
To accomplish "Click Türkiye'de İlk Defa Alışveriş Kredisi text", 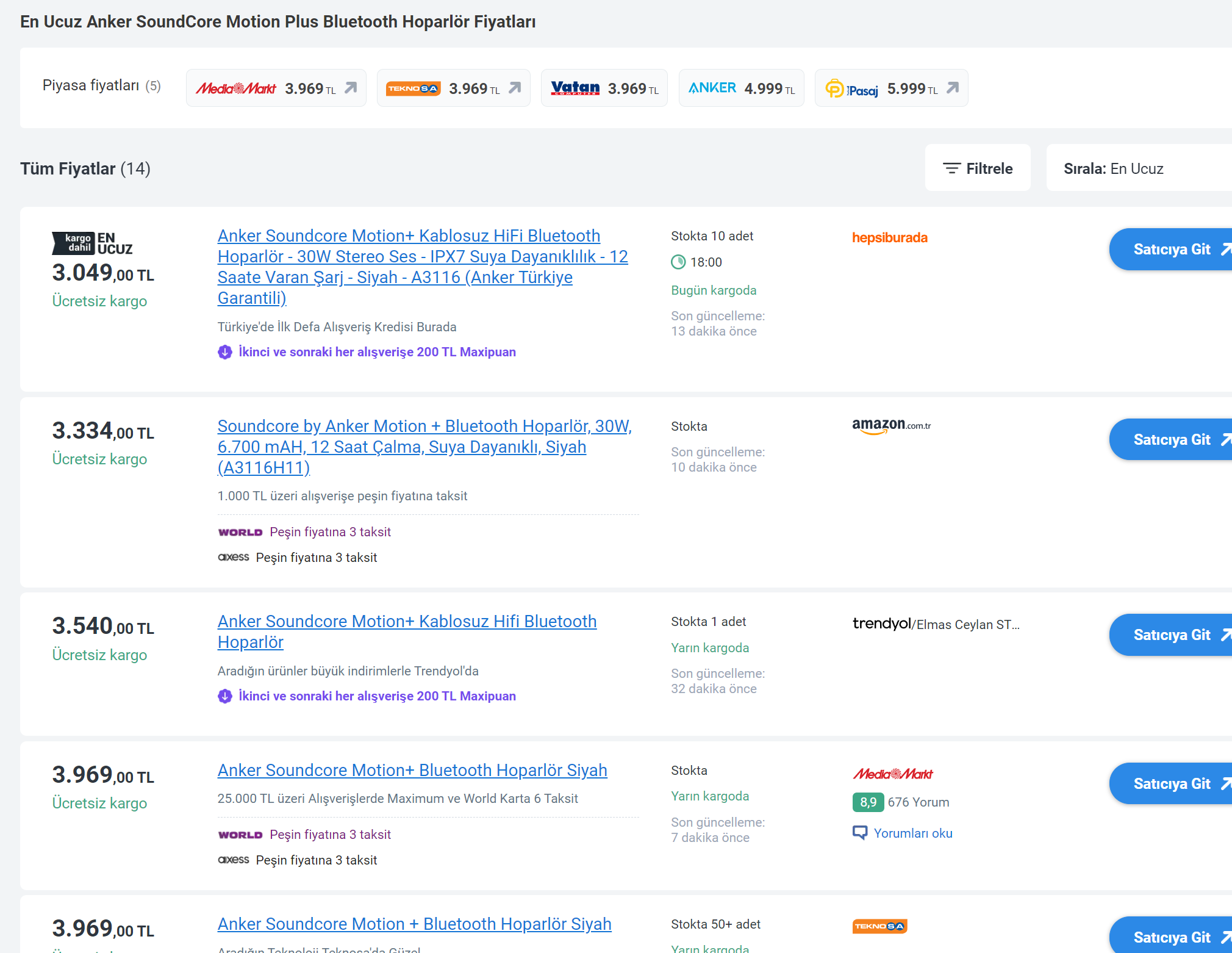I will 337,327.
